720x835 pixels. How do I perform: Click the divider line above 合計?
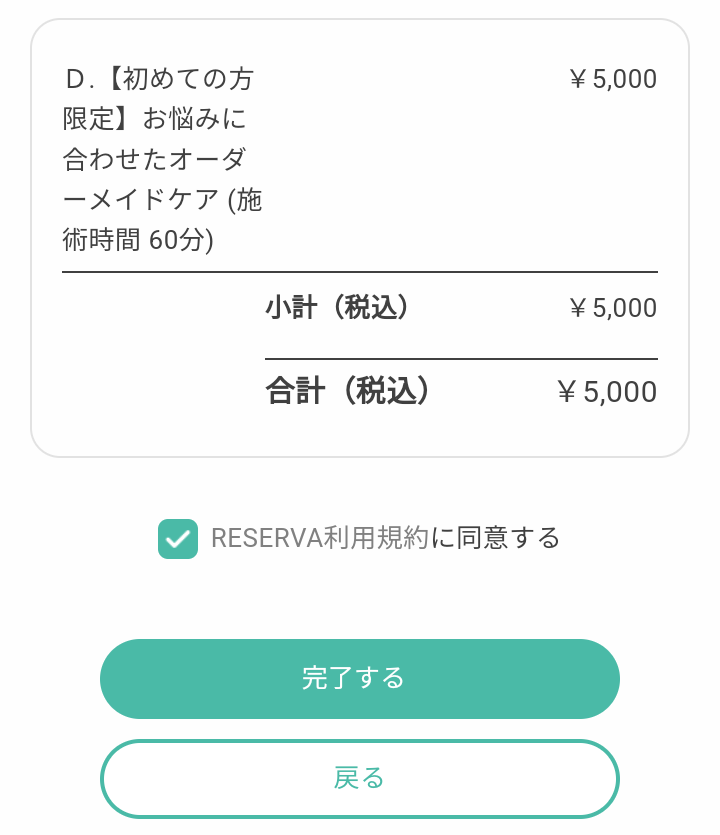(x=461, y=359)
